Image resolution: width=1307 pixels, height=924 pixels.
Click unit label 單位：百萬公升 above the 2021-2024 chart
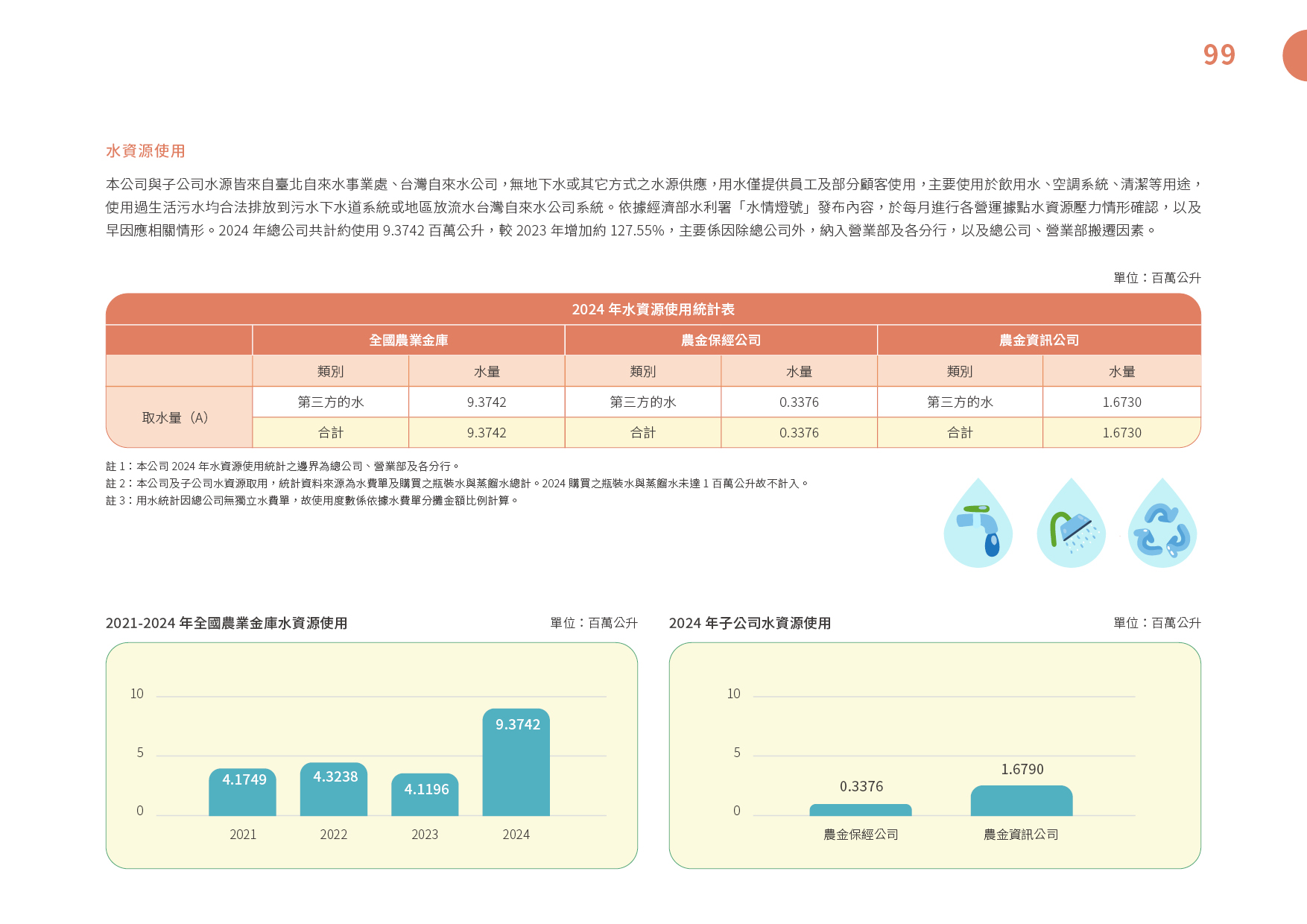[594, 623]
